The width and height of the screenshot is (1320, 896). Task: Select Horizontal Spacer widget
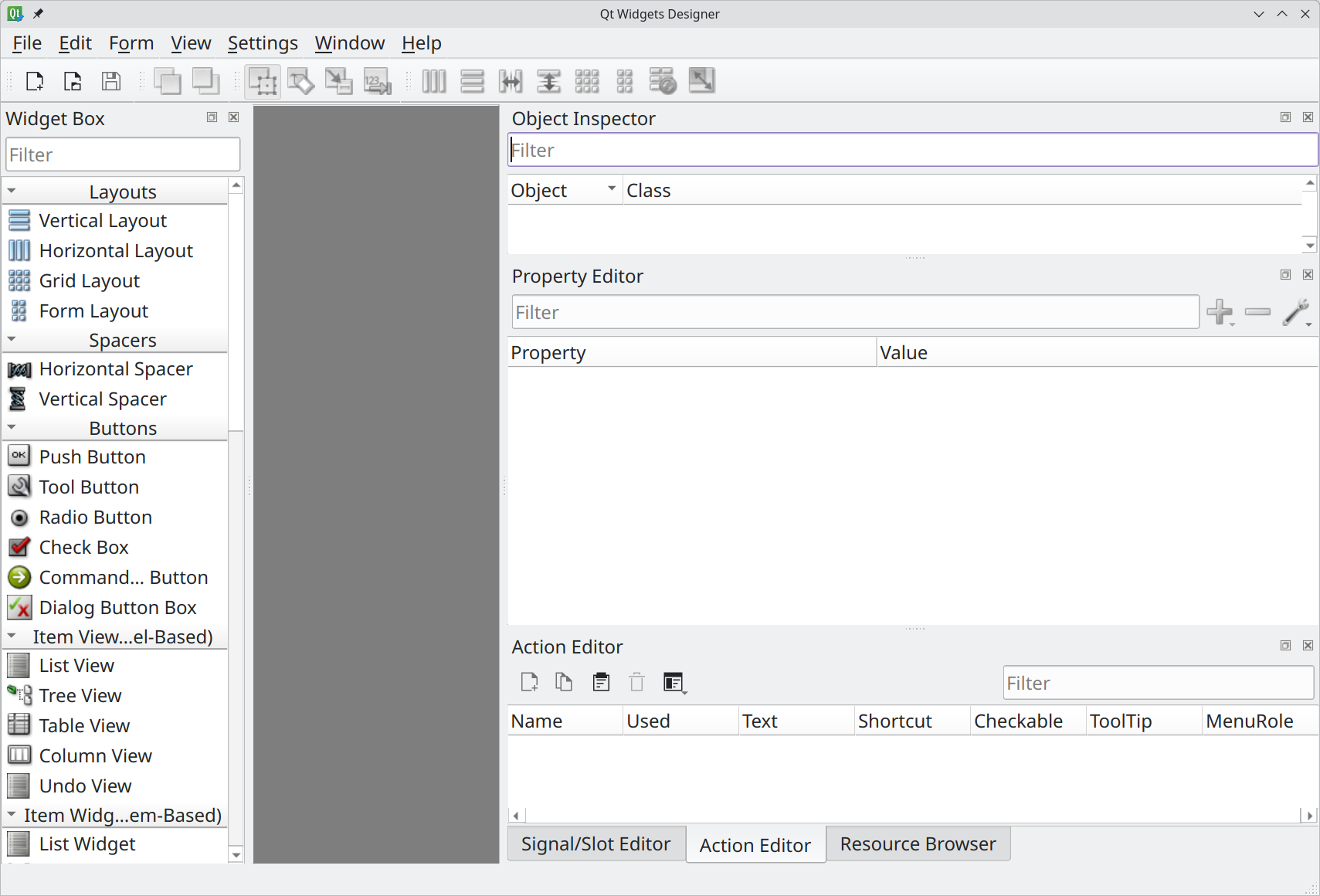[114, 369]
